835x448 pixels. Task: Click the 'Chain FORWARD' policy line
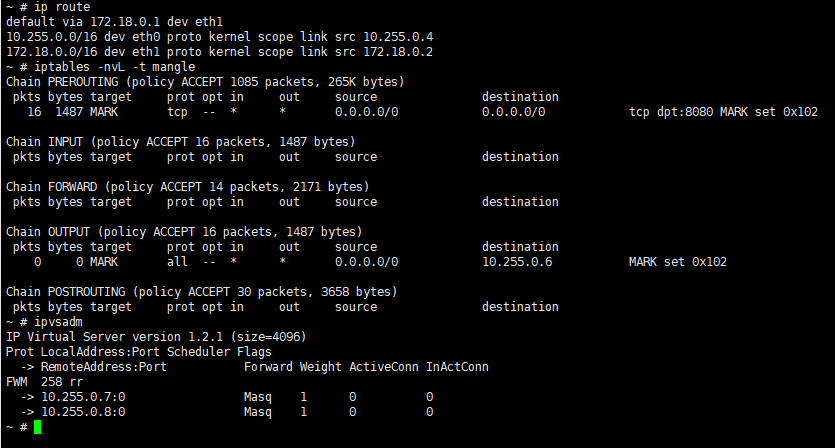pos(187,187)
